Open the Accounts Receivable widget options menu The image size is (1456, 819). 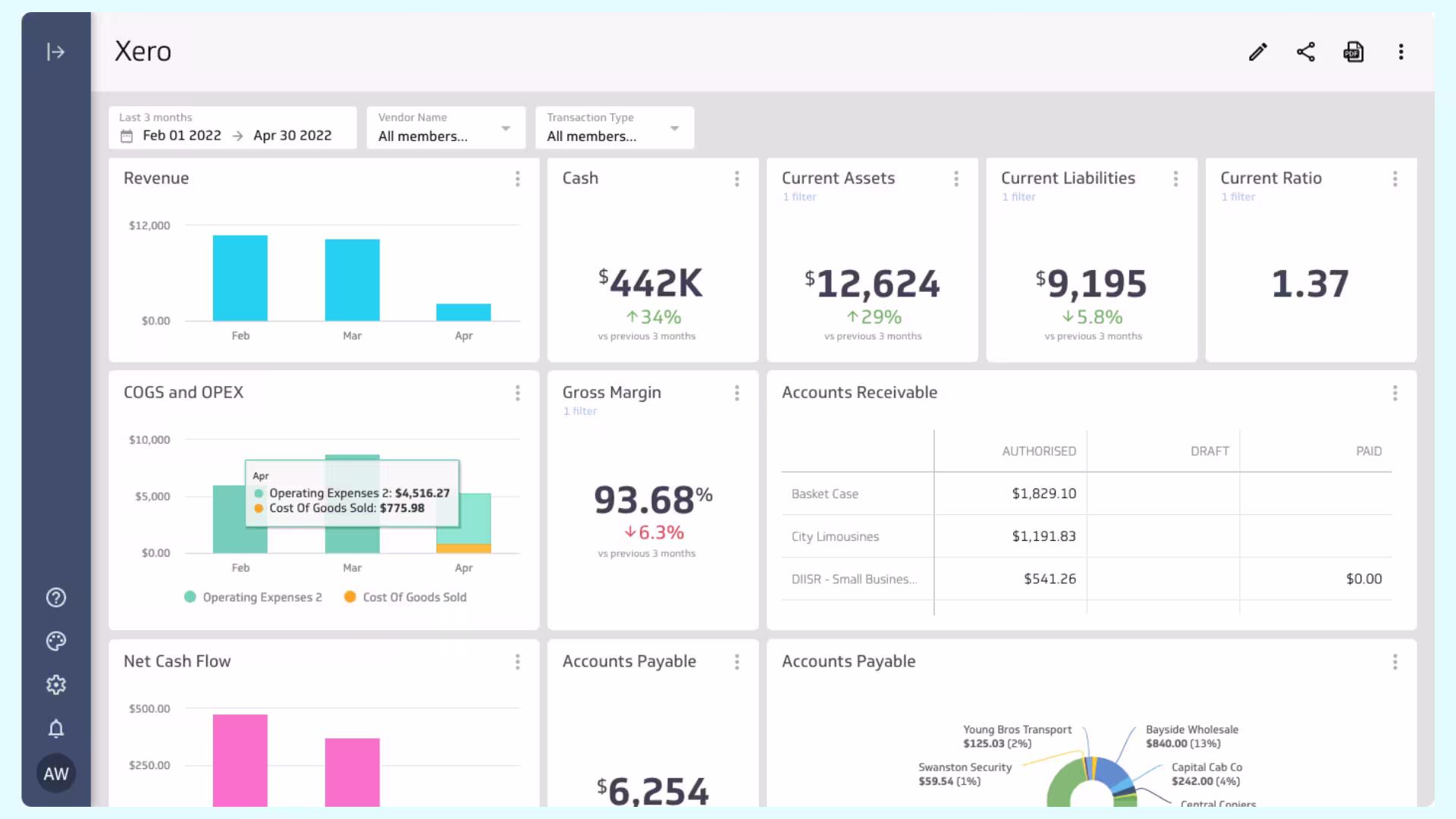coord(1395,393)
